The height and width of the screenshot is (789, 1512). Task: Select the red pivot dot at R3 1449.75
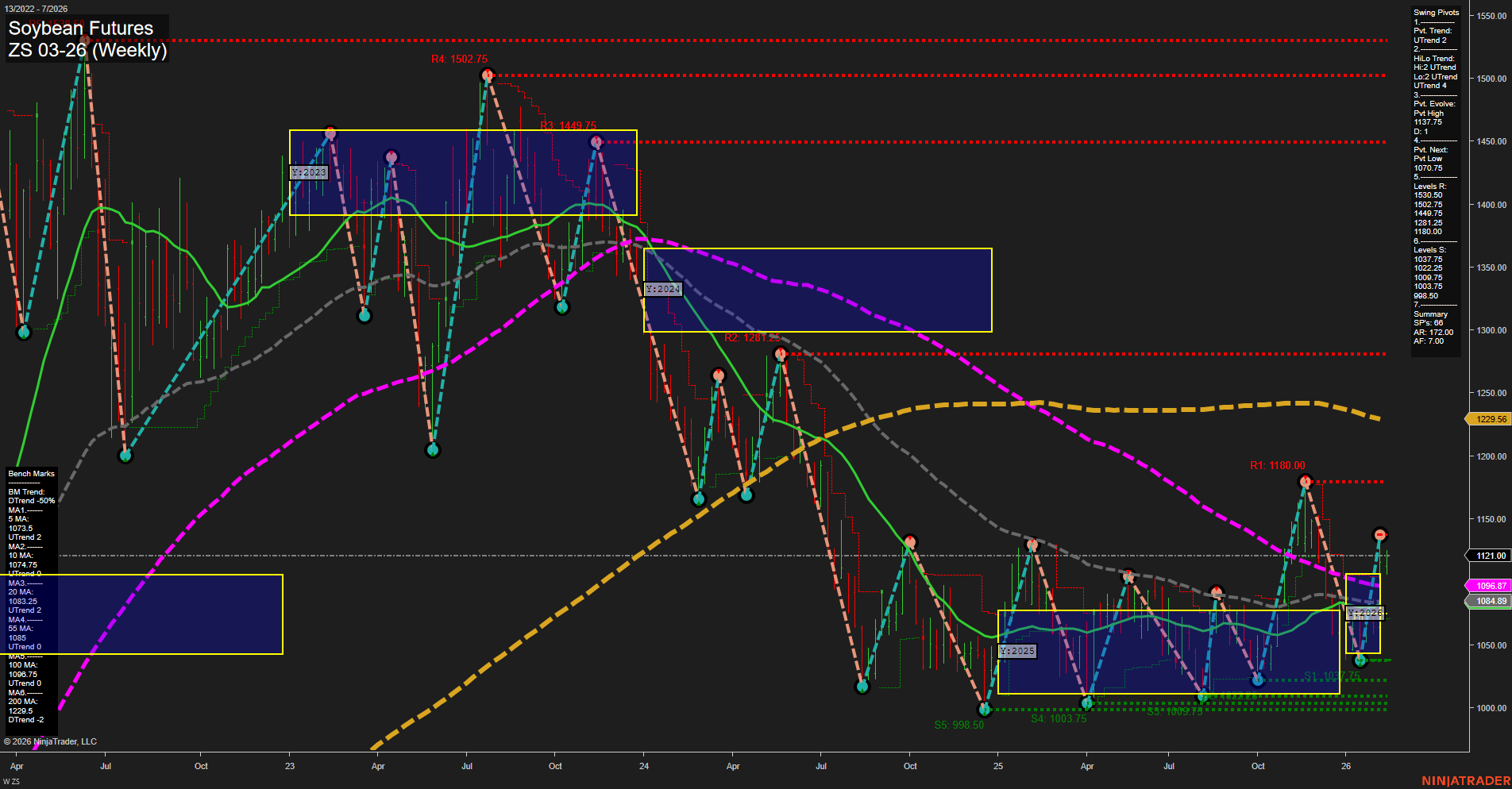[596, 141]
